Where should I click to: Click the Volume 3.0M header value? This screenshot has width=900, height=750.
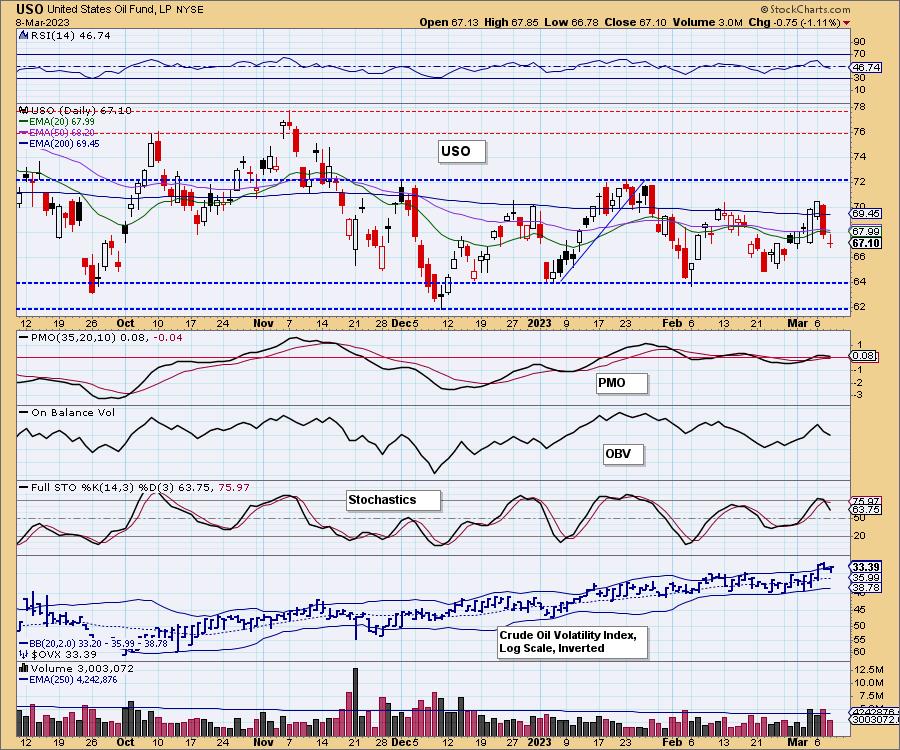[708, 22]
